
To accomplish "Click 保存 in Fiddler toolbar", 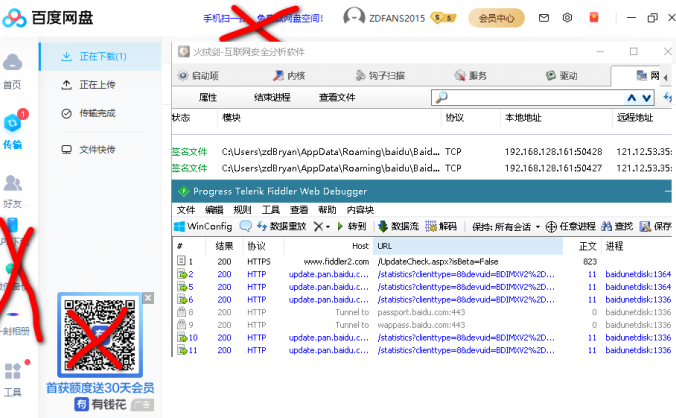I will (x=656, y=226).
